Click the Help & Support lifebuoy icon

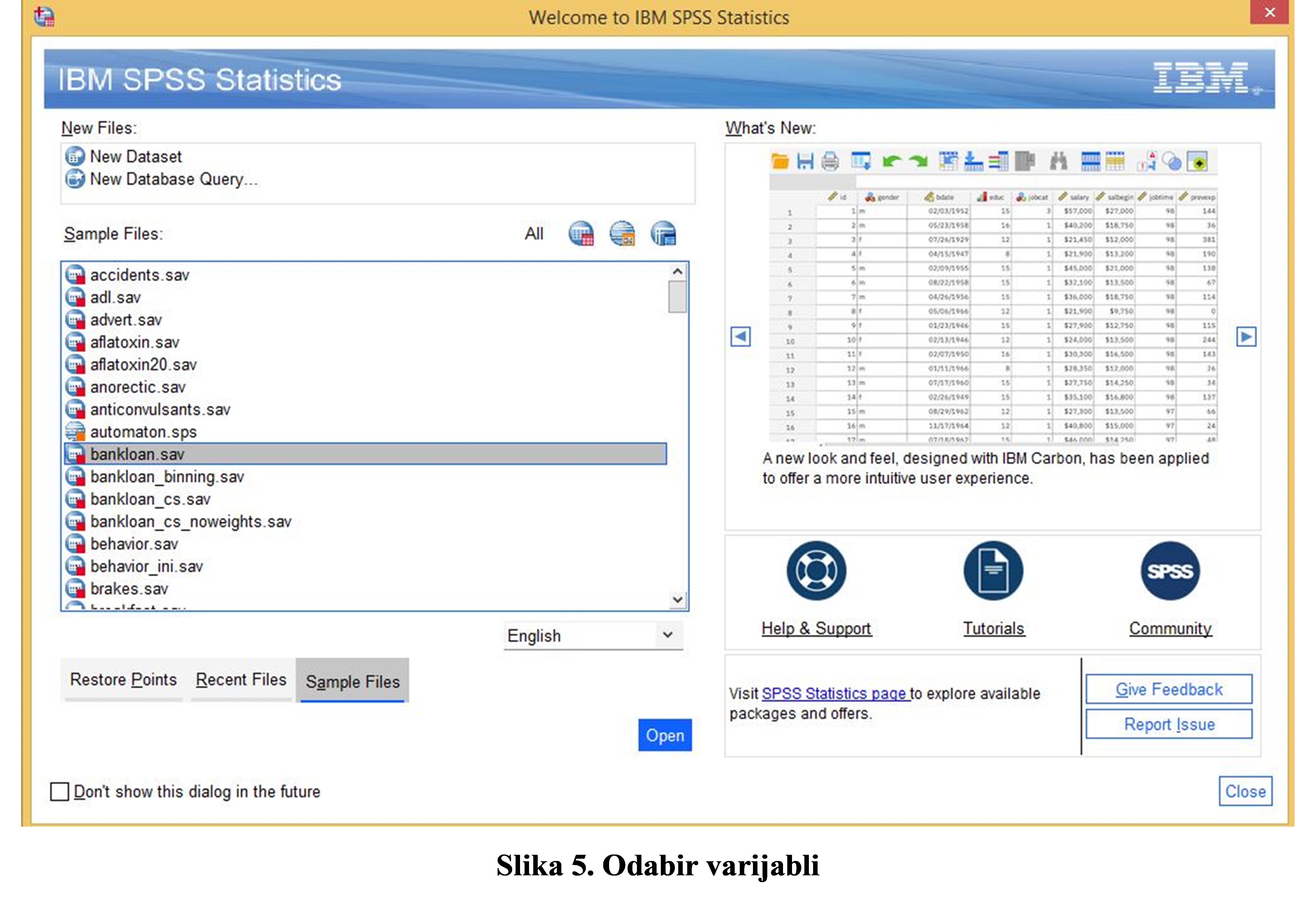point(816,571)
